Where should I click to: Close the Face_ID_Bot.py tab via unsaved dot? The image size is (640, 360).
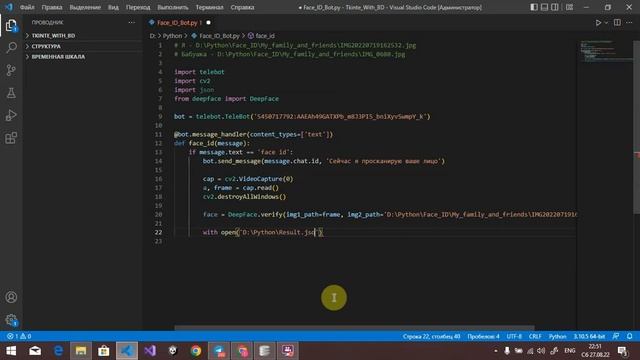209,23
